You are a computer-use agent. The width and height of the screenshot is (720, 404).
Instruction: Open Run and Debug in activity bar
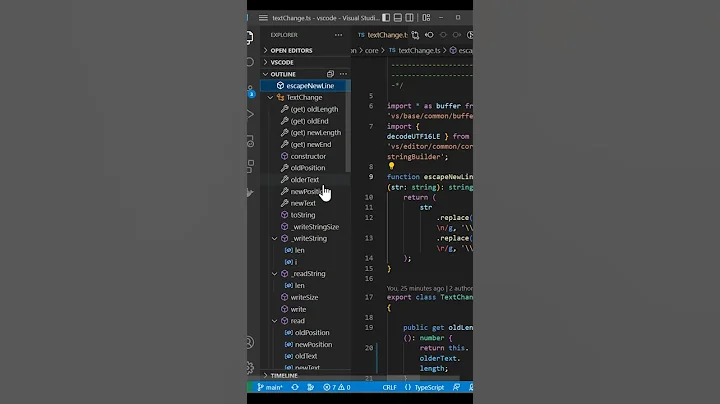pyautogui.click(x=250, y=114)
